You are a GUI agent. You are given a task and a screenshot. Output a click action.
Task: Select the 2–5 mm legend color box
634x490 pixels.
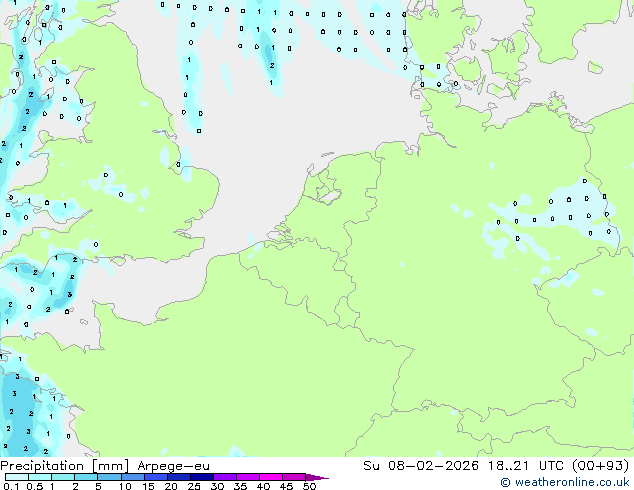(86, 477)
